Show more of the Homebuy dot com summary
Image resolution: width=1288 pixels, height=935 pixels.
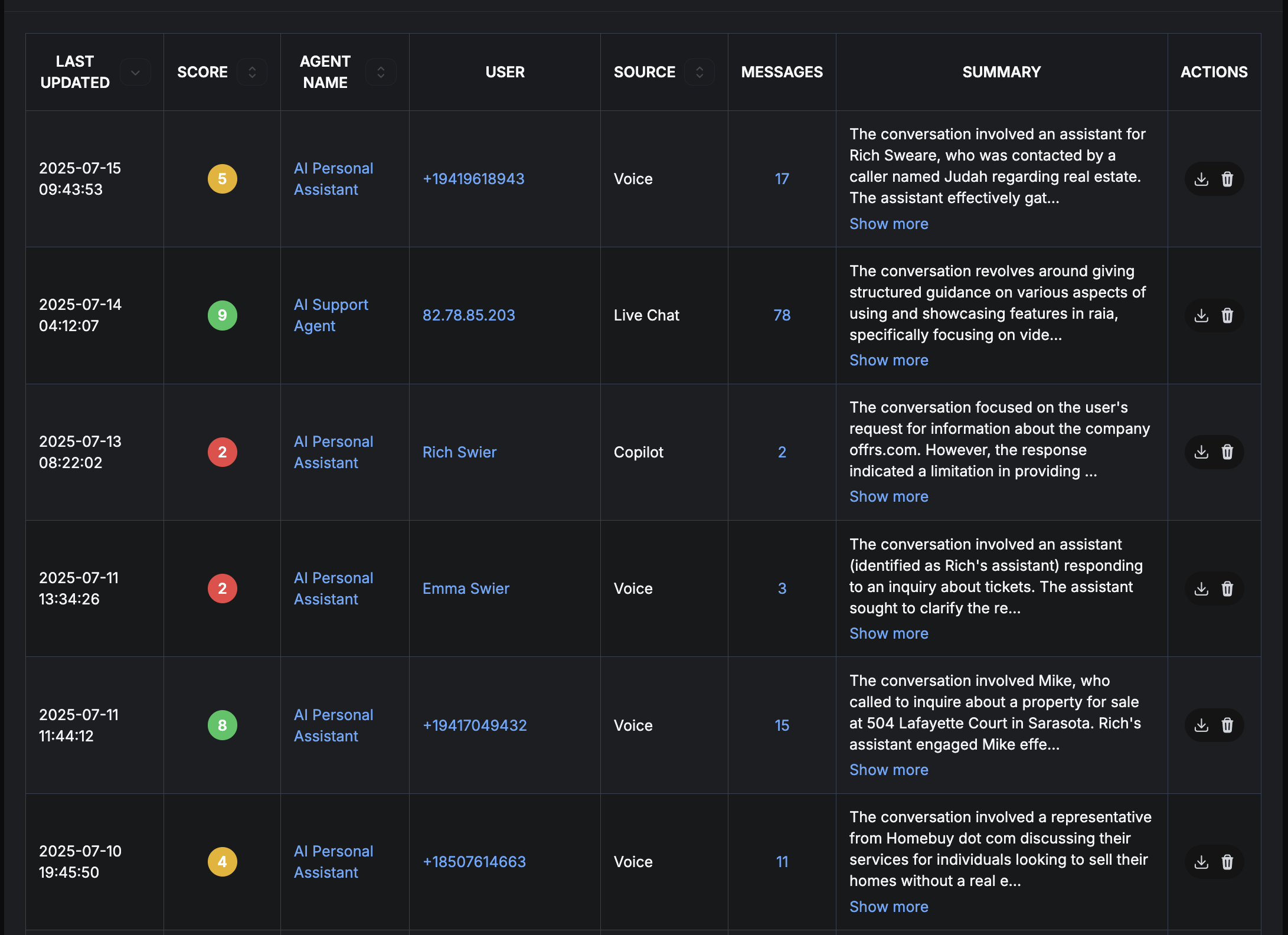tap(888, 907)
